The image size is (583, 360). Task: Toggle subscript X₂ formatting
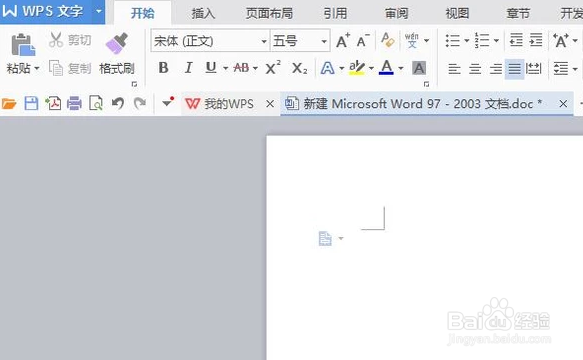tap(300, 69)
